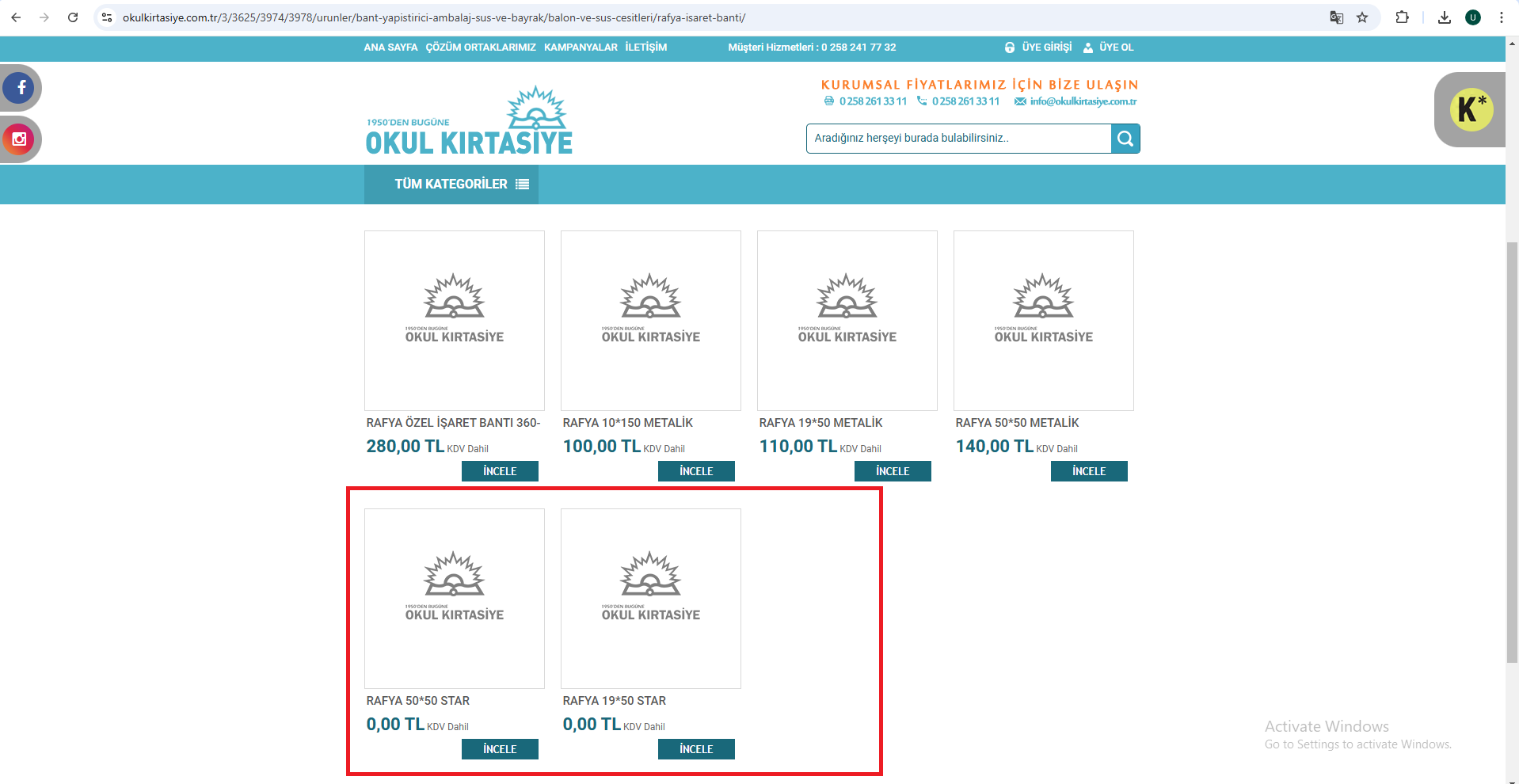Open site information icon in address bar
This screenshot has height=784, width=1519.
tap(107, 17)
